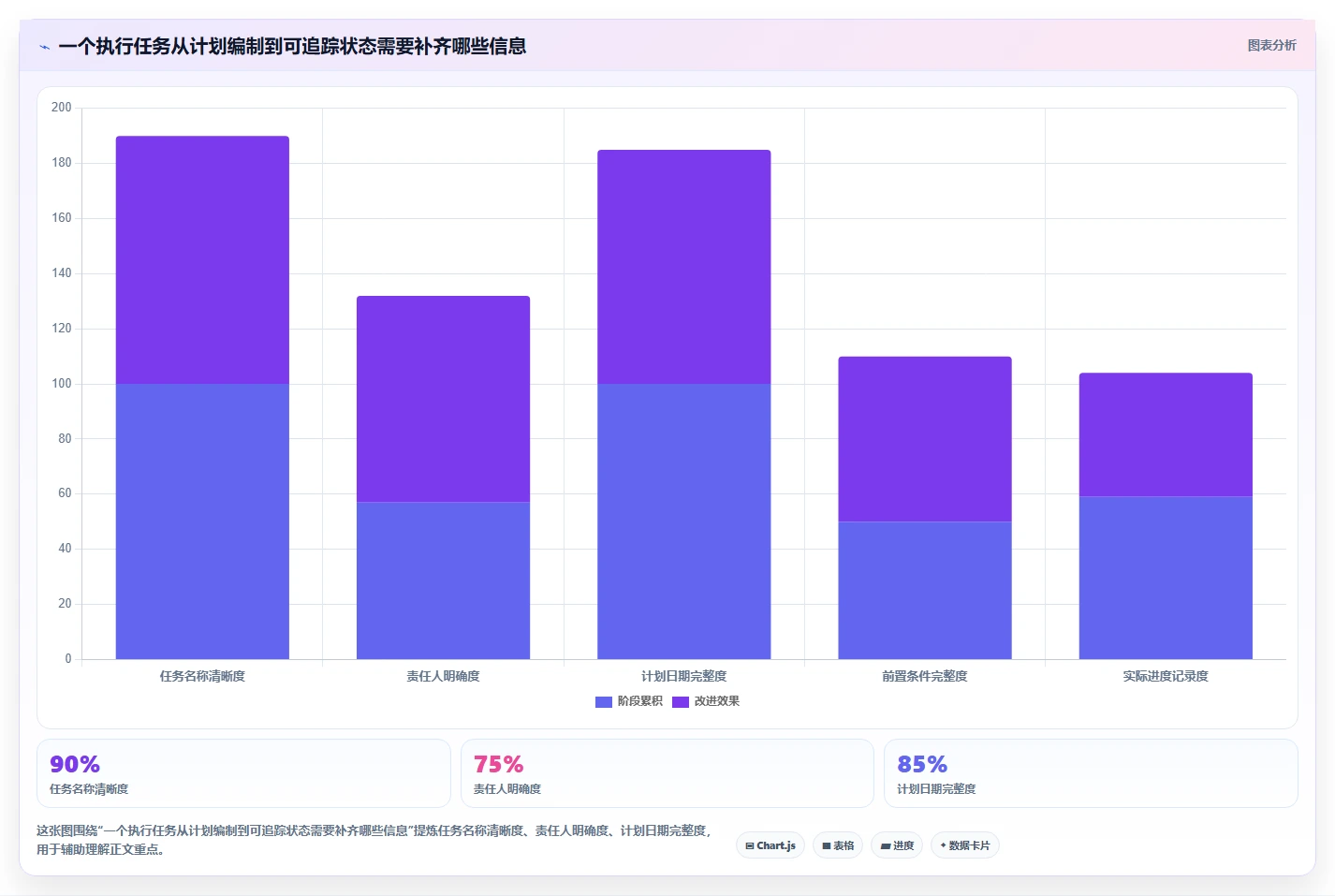
Task: Click the 数据卡片 tag star icon
Action: [944, 845]
